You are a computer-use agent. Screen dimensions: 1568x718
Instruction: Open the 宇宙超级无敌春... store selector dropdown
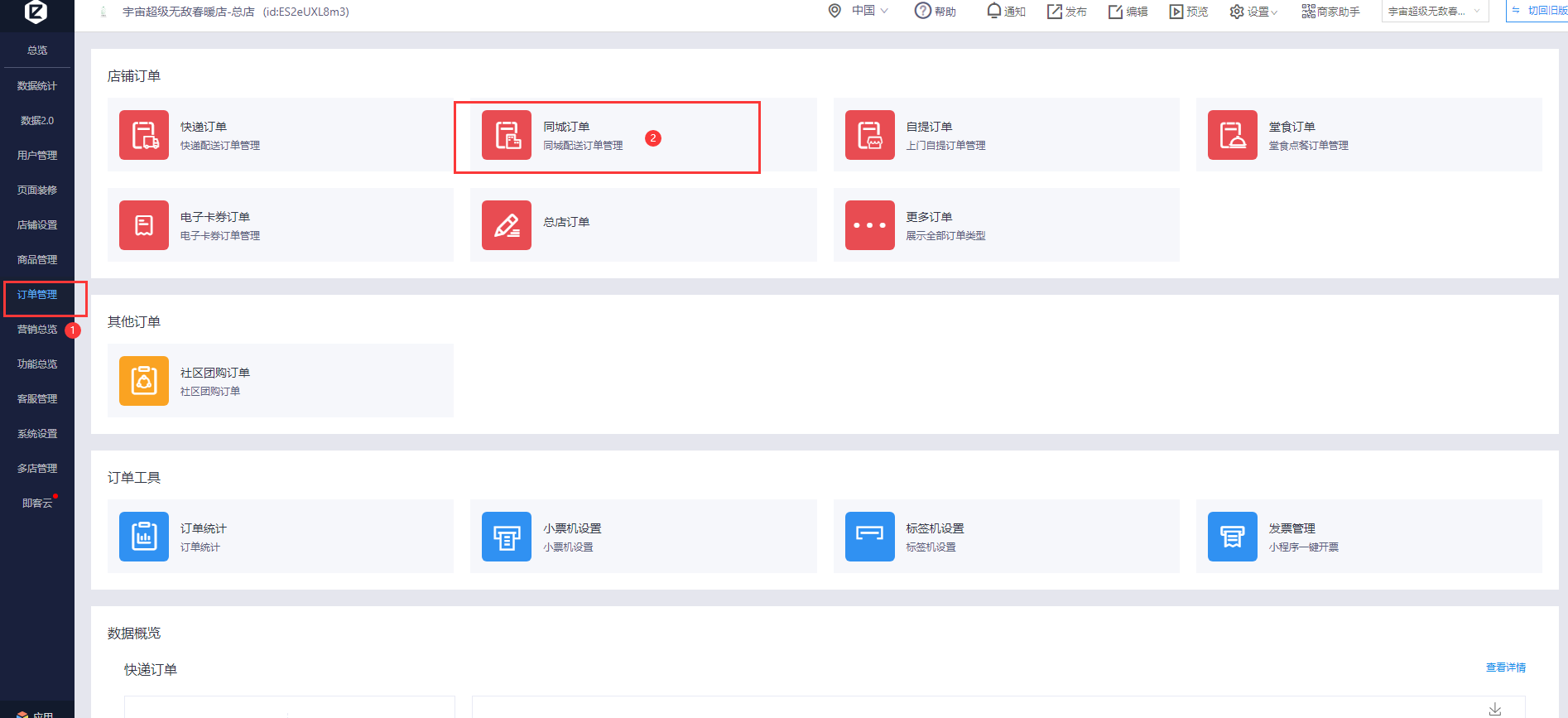[x=1436, y=11]
